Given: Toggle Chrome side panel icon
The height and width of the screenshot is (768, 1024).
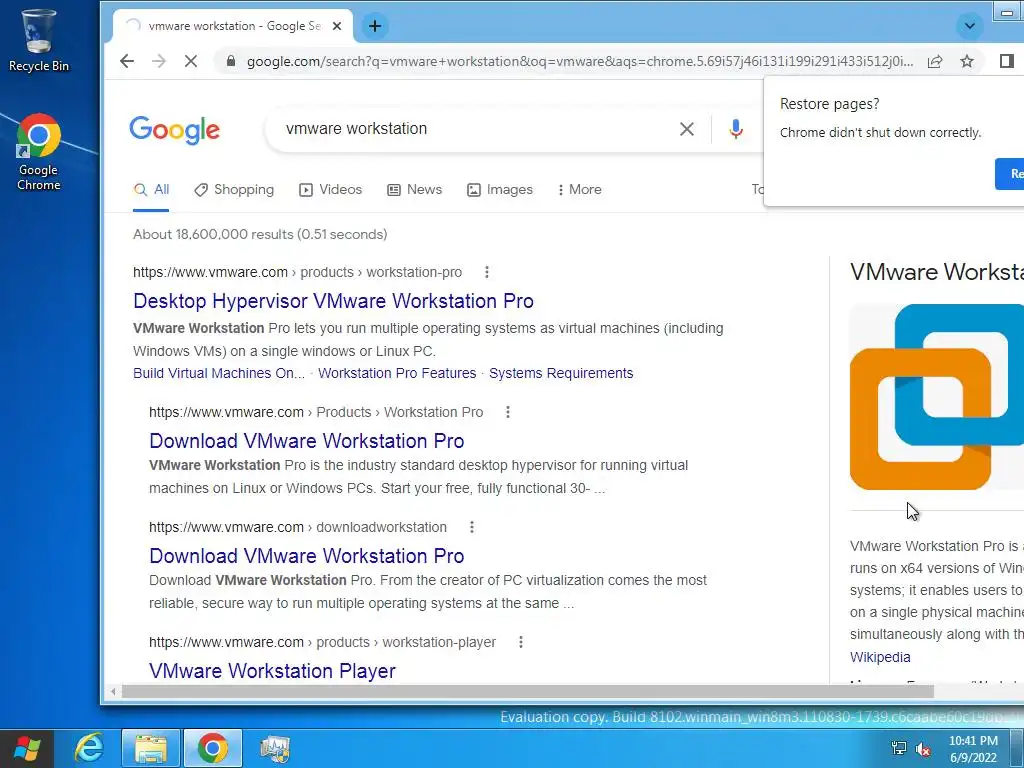Looking at the screenshot, I should [x=1006, y=61].
